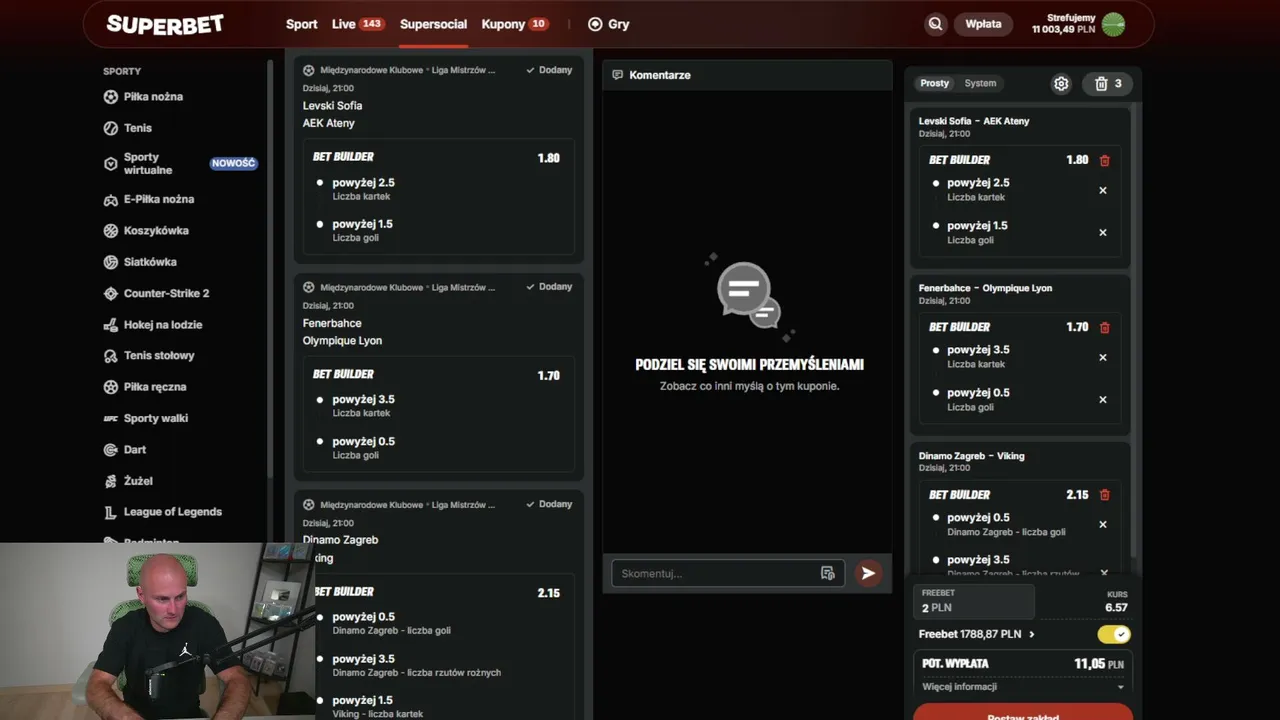Remove powyżej 2.5 Liczba kartek from betslip
Screen dimensions: 1280x720
(x=1103, y=190)
